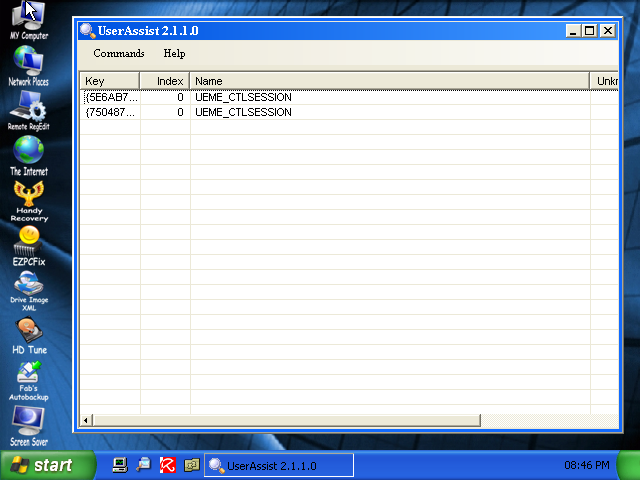
Task: Open the Help menu
Action: pyautogui.click(x=174, y=54)
